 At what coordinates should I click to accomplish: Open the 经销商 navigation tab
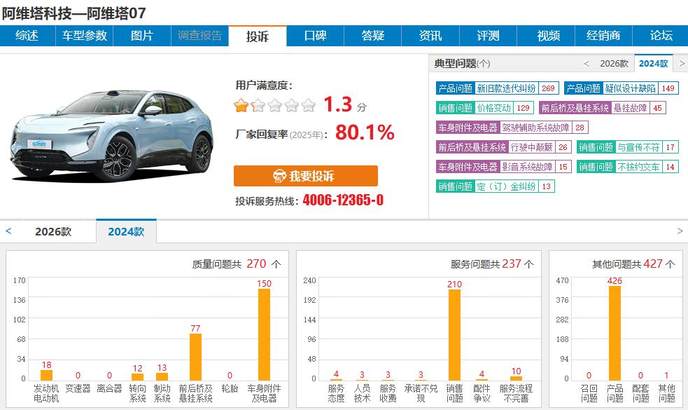(602, 36)
